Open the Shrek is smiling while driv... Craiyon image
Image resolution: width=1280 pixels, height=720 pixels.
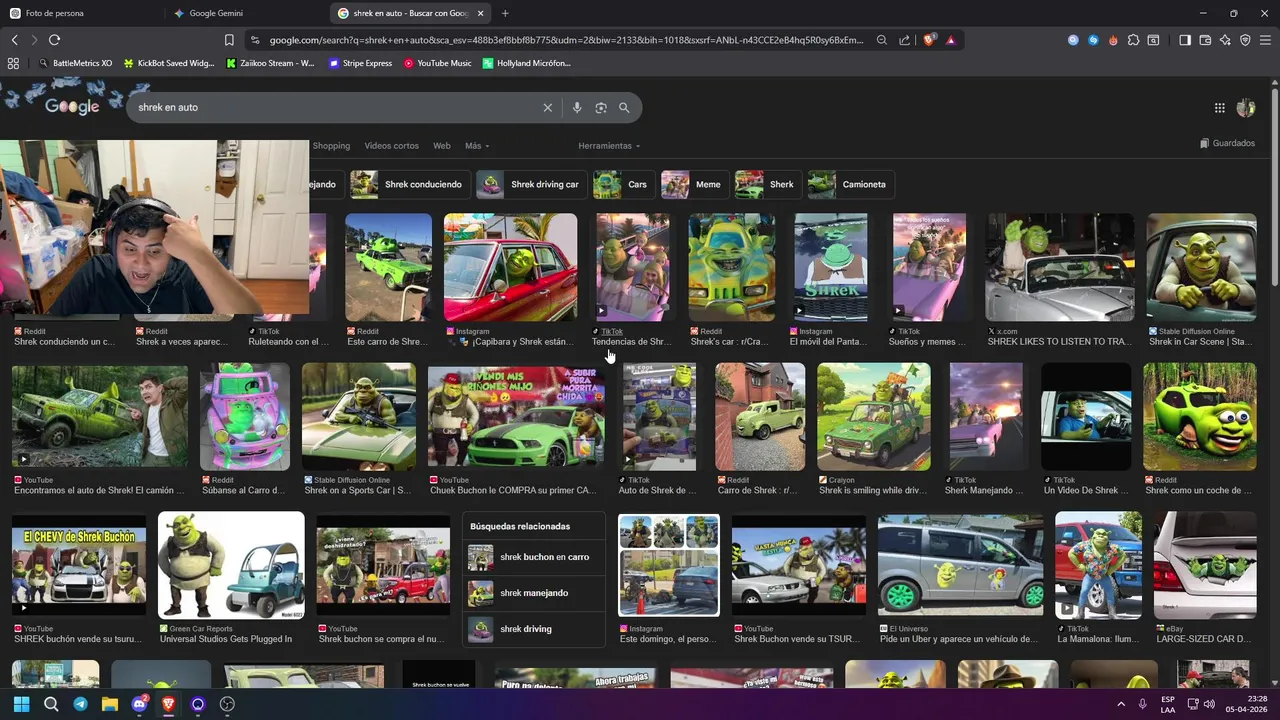pyautogui.click(x=874, y=417)
